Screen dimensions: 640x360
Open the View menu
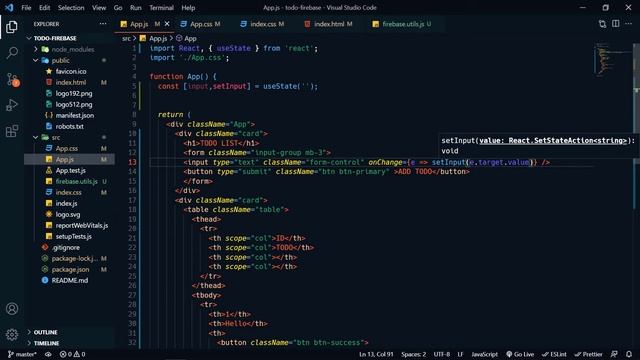click(99, 7)
